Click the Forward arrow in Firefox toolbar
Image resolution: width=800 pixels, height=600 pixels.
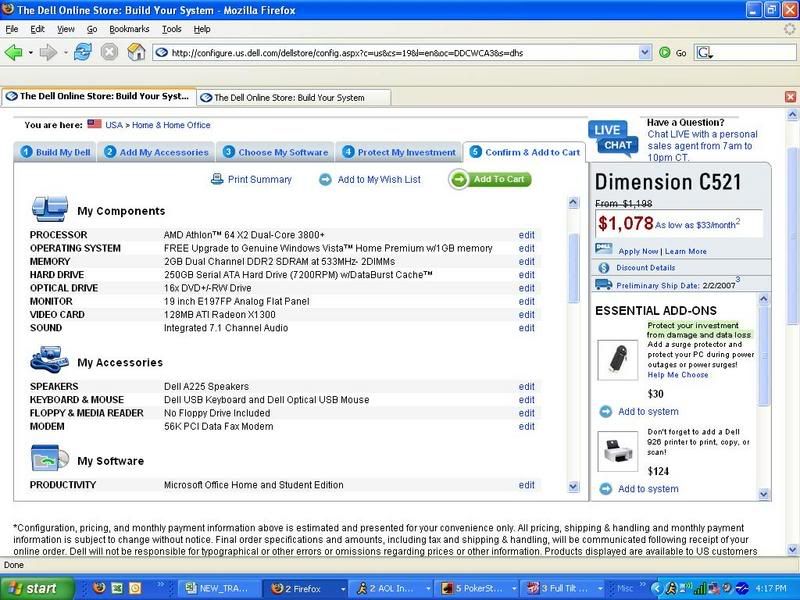coord(48,52)
